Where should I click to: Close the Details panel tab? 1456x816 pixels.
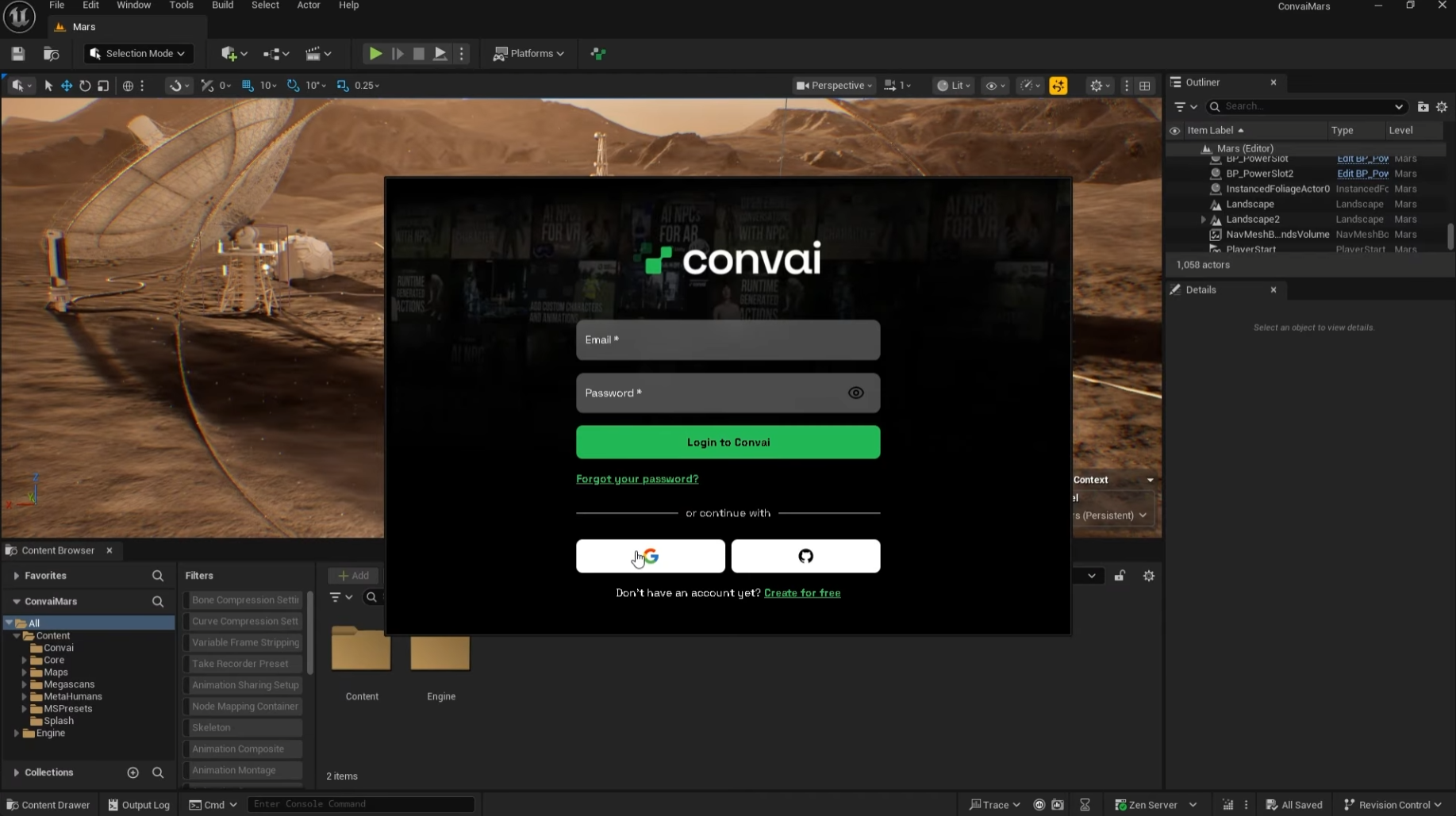click(x=1274, y=290)
